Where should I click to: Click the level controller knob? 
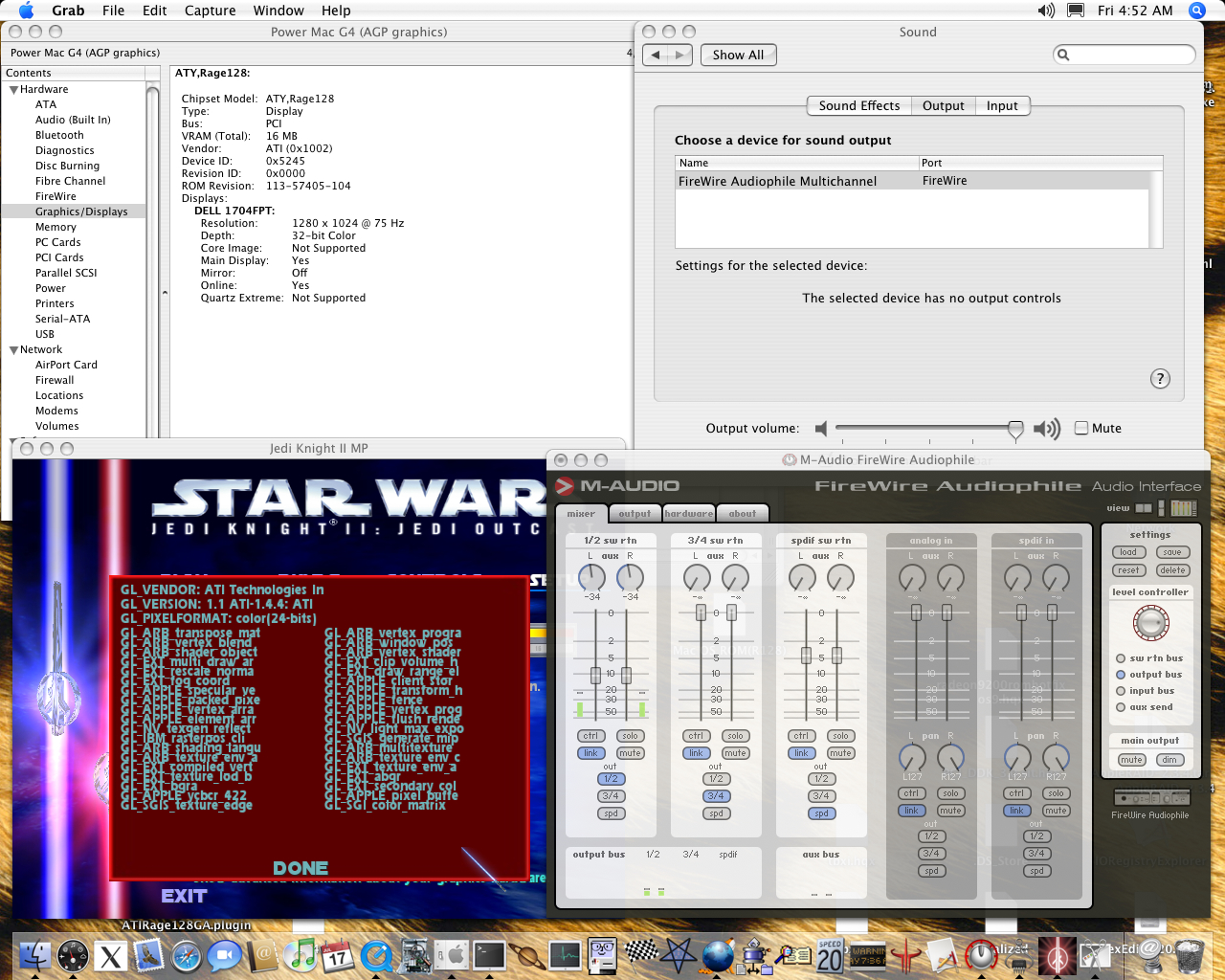click(x=1150, y=623)
